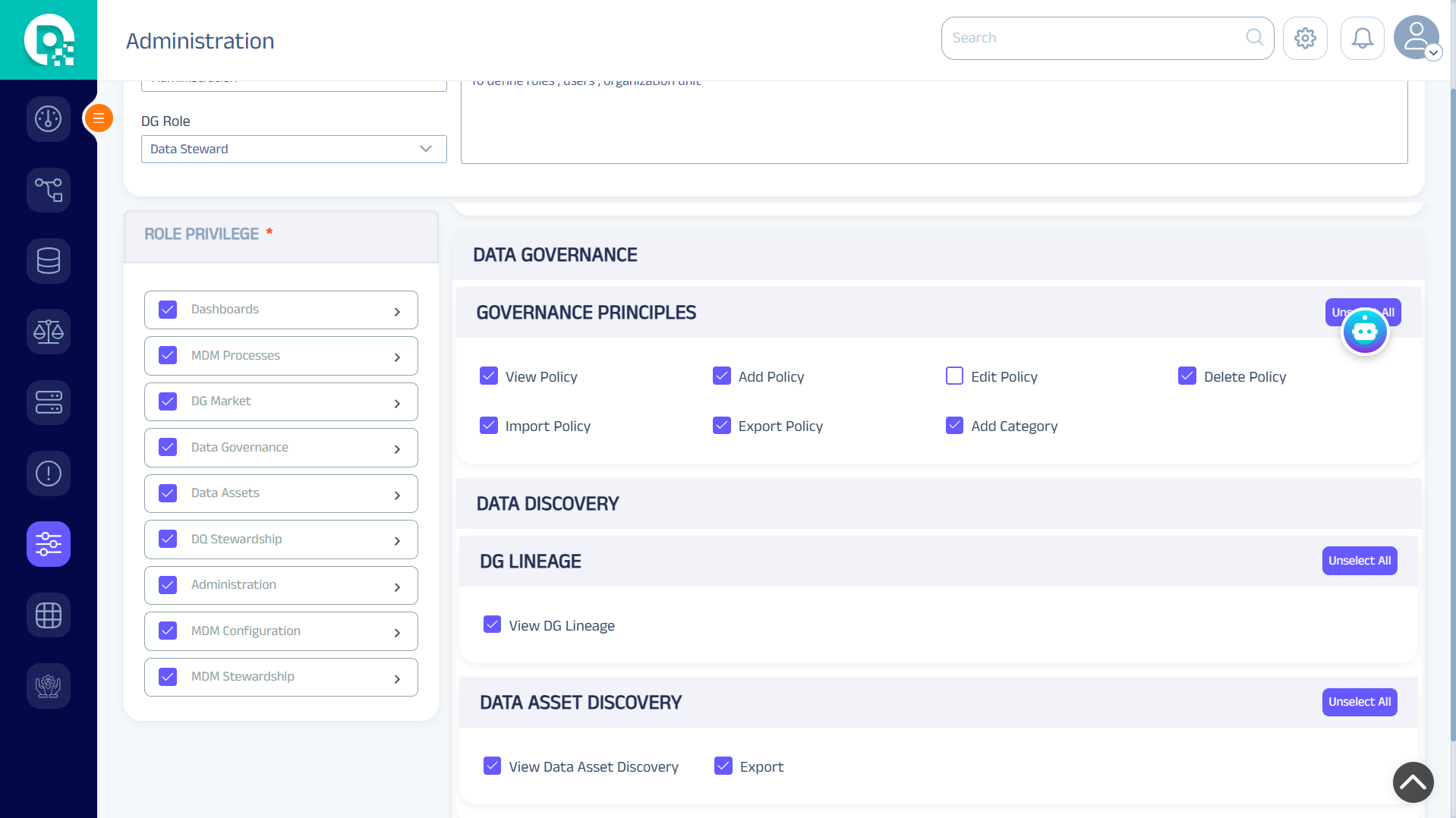The image size is (1456, 818).
Task: Click the chatbot robot assistant icon
Action: [x=1364, y=332]
